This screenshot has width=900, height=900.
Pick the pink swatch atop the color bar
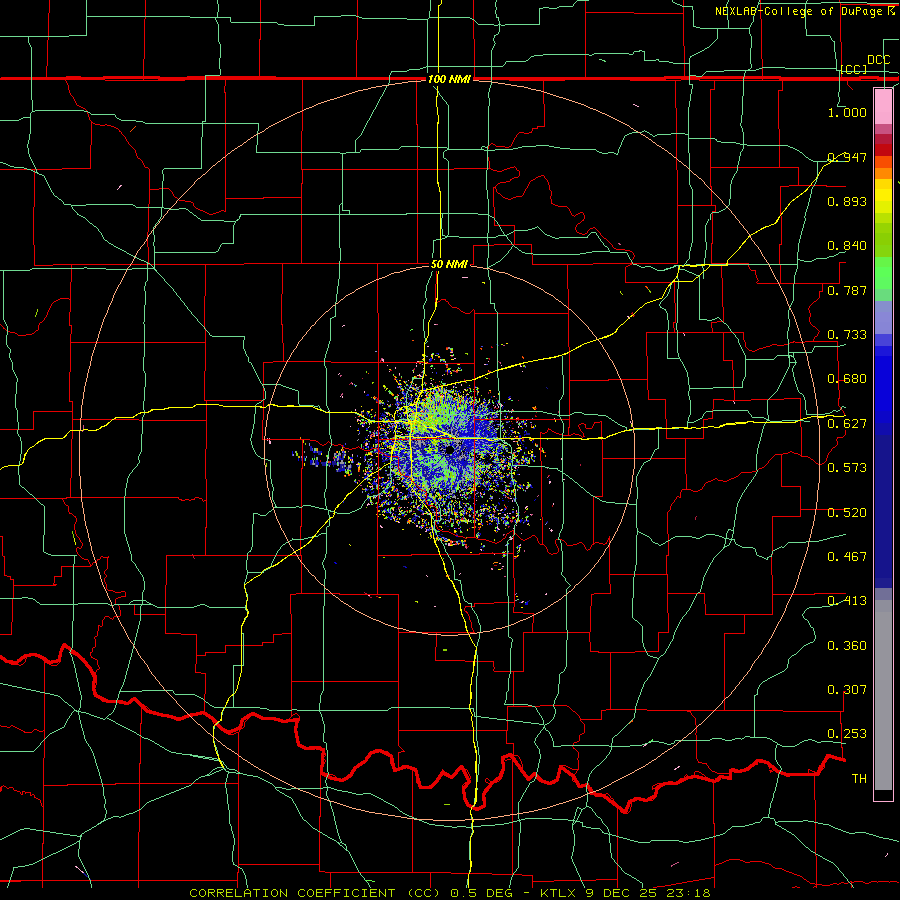coord(883,107)
